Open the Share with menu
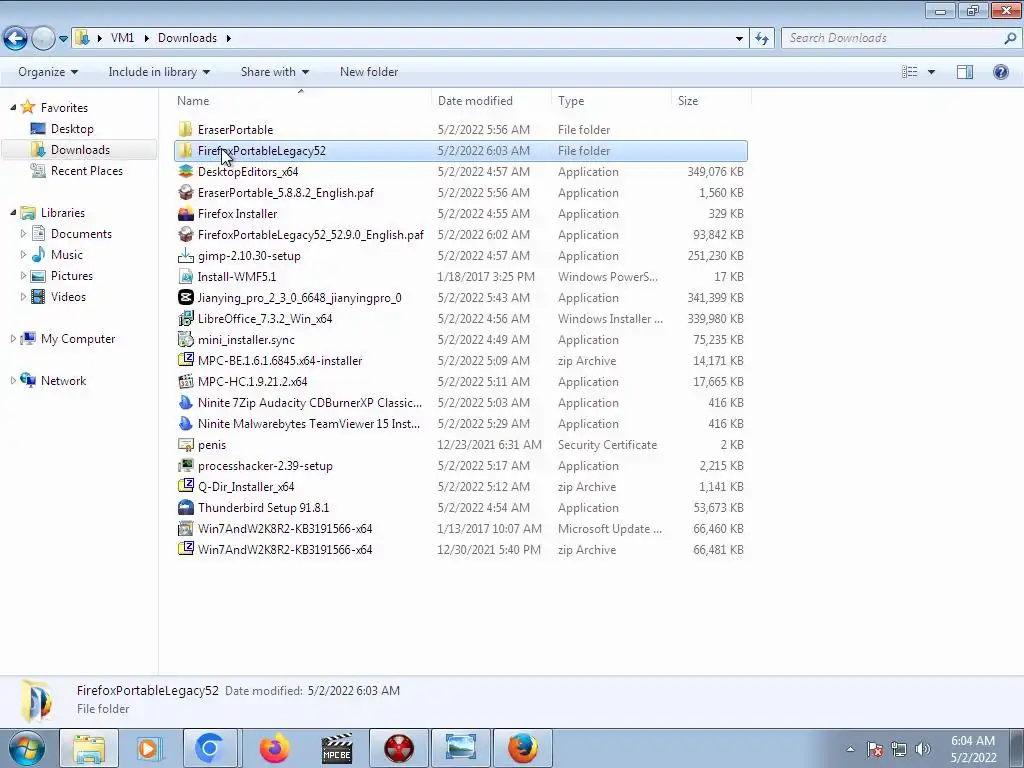The width and height of the screenshot is (1024, 768). coord(274,72)
